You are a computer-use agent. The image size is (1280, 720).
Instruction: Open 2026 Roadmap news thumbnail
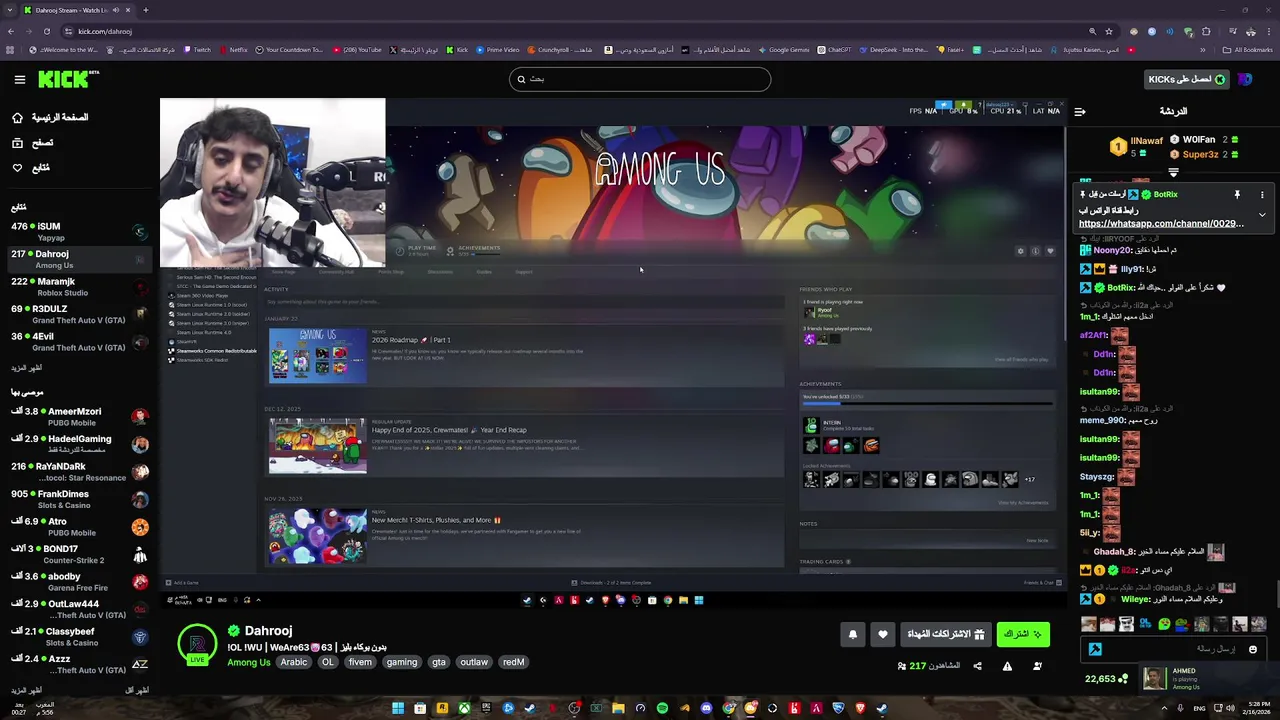pos(318,354)
